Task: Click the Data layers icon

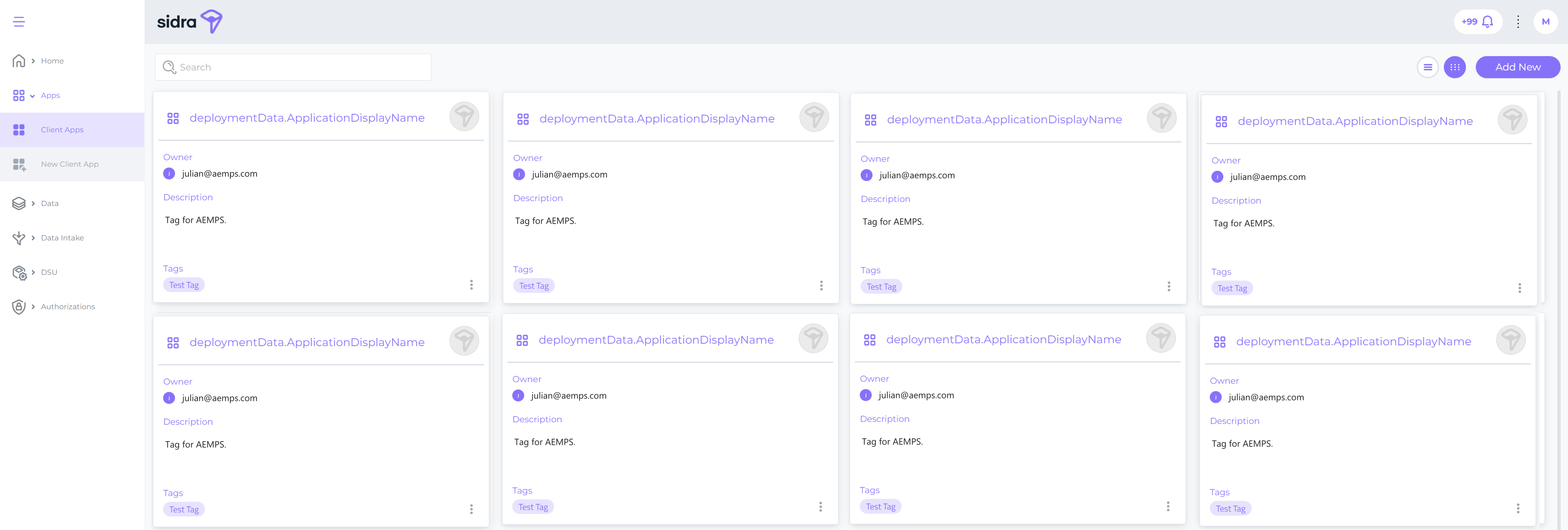Action: 19,203
